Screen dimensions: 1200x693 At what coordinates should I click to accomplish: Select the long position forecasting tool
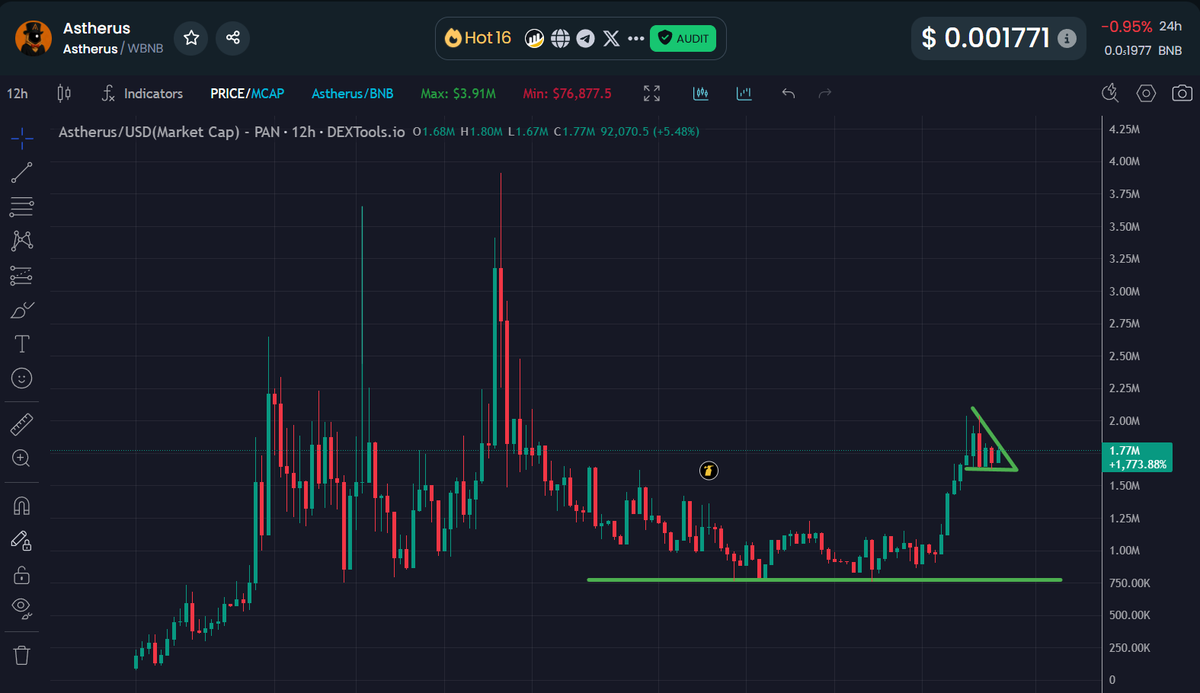[x=22, y=275]
